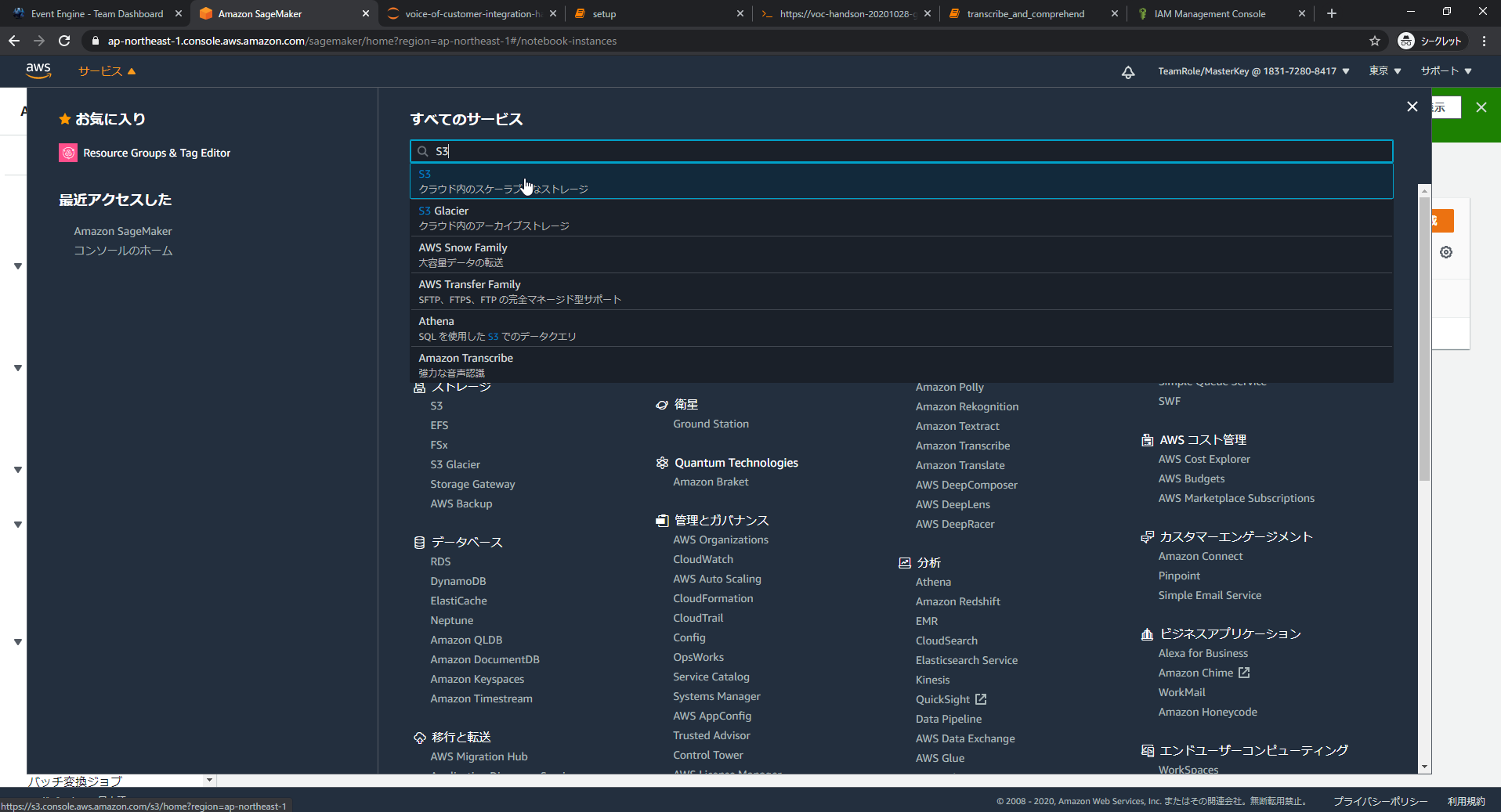1501x812 pixels.
Task: Select Amazon Transcribe search result
Action: click(901, 365)
